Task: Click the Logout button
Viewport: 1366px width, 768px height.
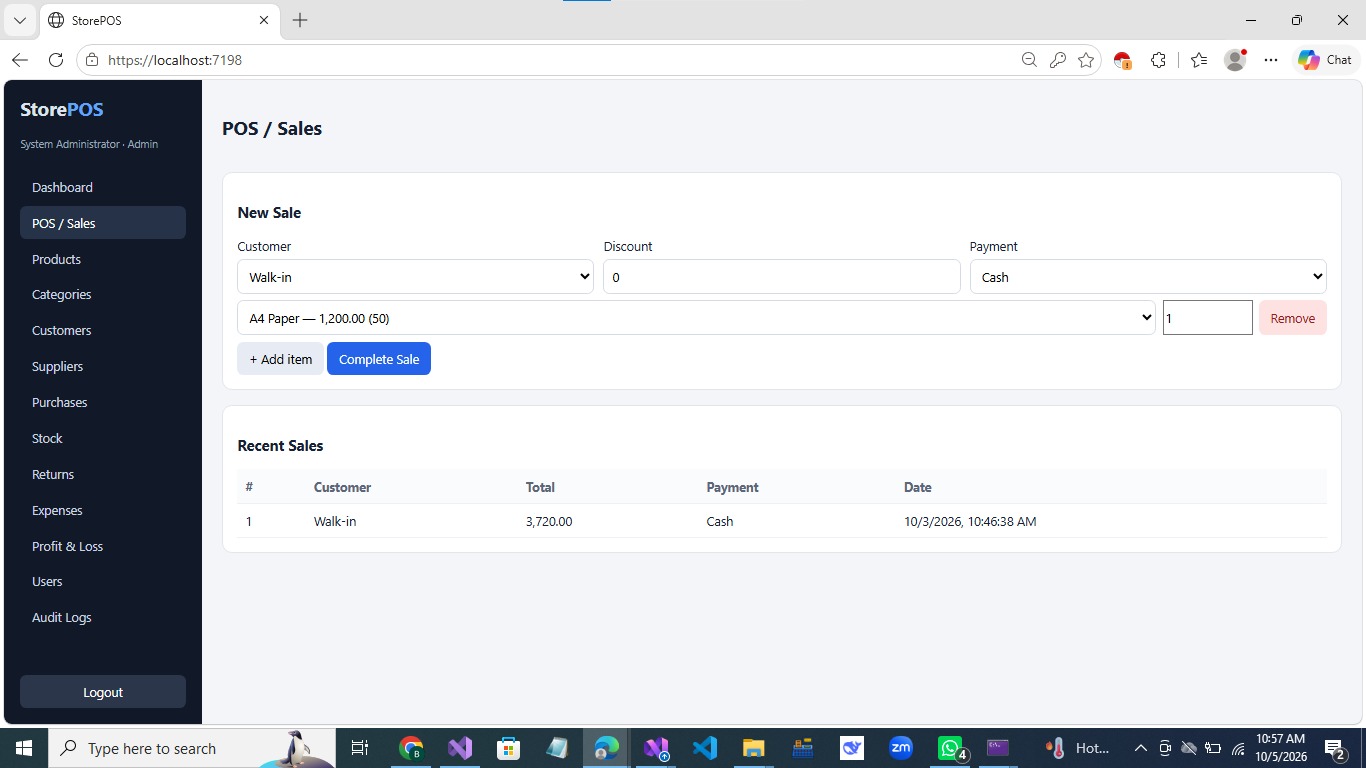Action: pos(103,692)
